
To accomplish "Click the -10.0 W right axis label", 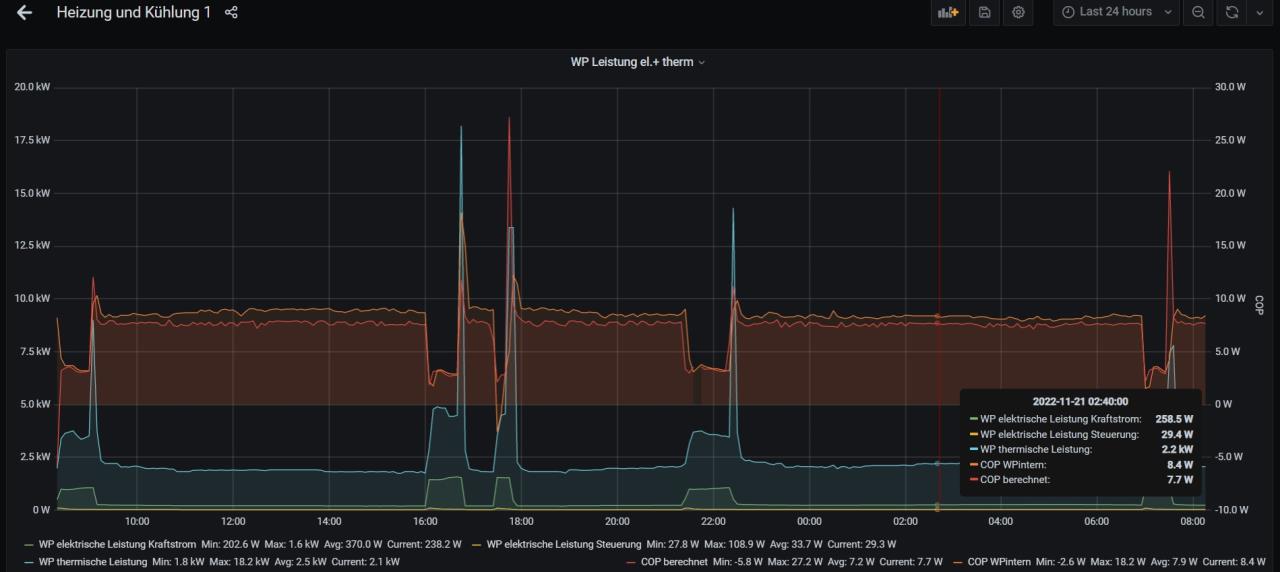I will [1229, 510].
